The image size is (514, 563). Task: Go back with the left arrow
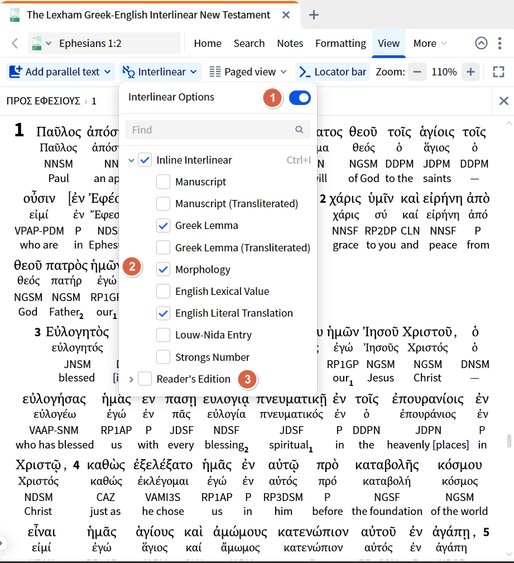pos(15,43)
